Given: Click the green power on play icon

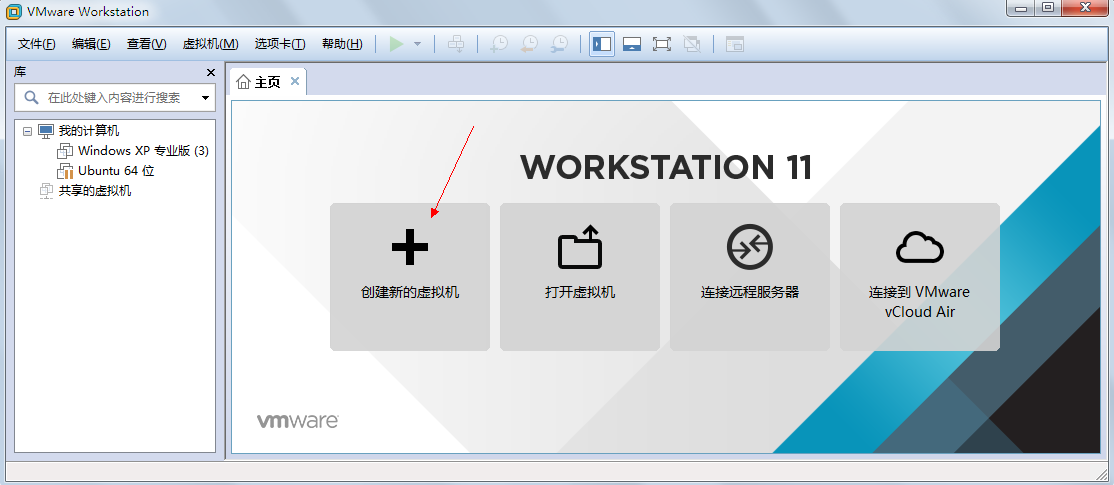Looking at the screenshot, I should point(396,44).
